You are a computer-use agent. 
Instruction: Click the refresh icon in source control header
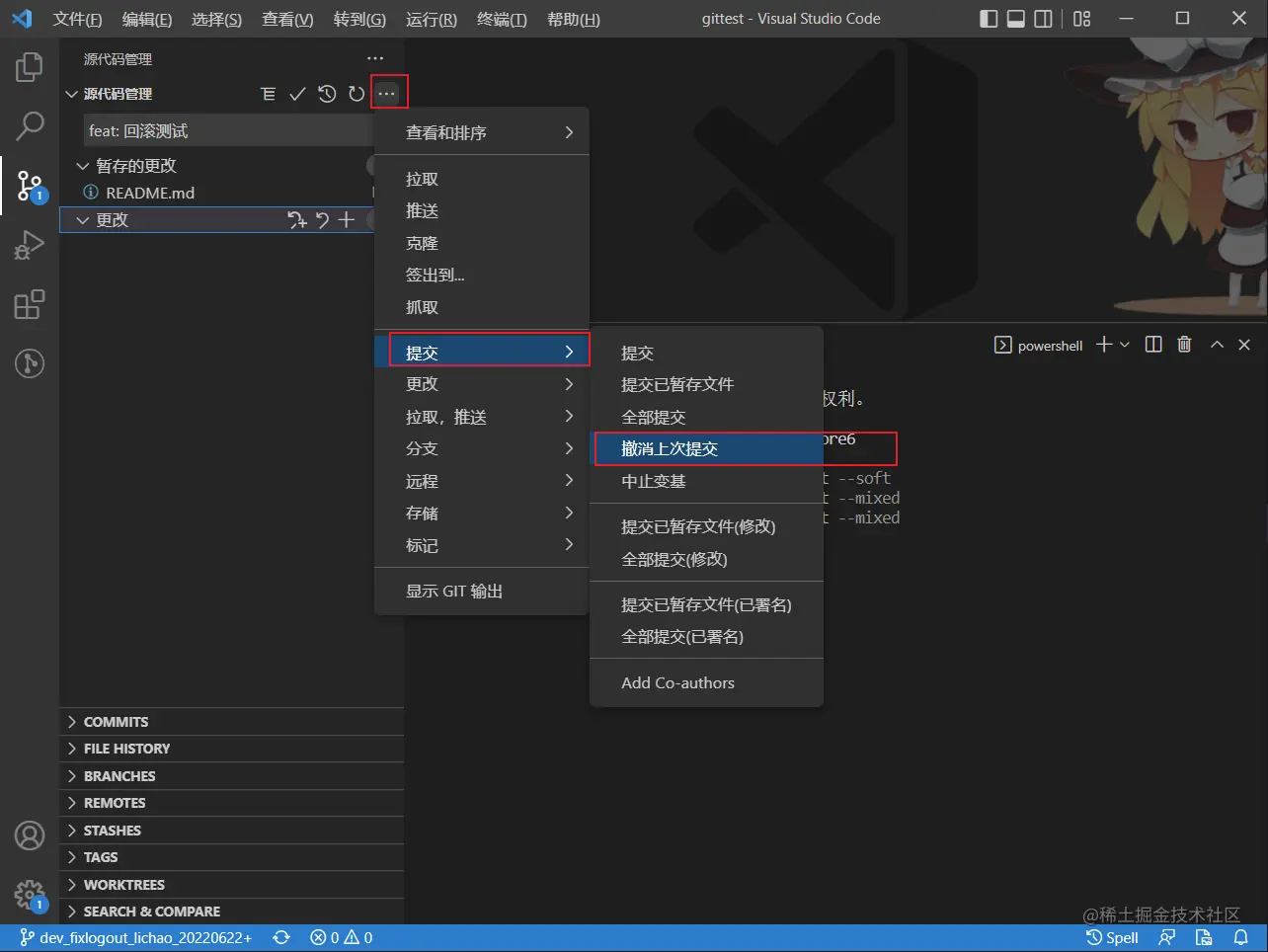click(x=357, y=94)
